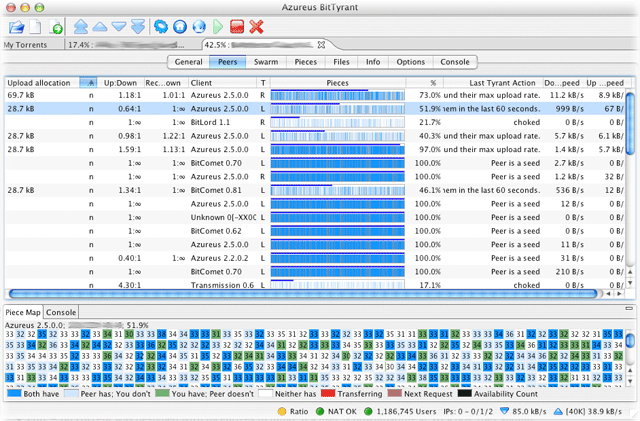Screen dimensions: 640x421
Task: Open a torrent file with the folder icon
Action: click(x=16, y=27)
